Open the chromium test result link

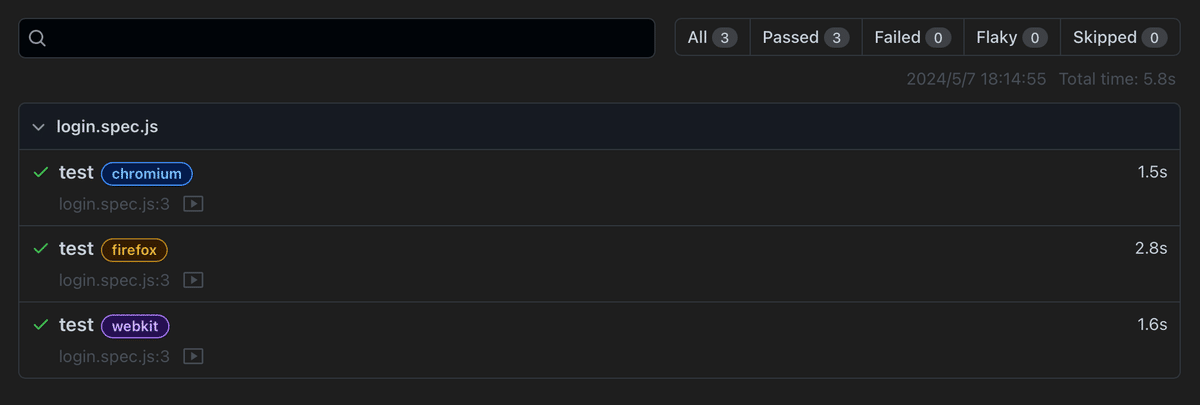coord(76,173)
